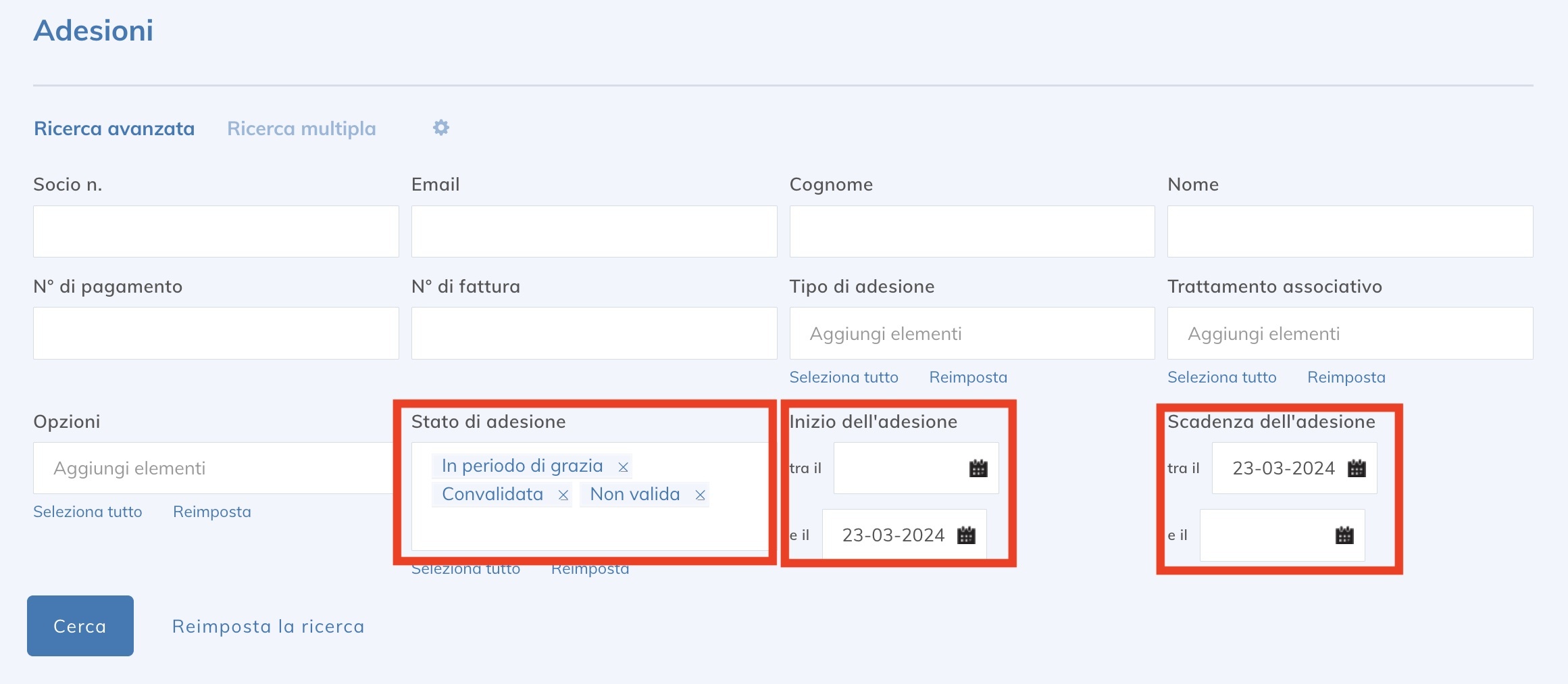Open calendar for Inizio dell'adesione 'tra il' date

coord(978,468)
